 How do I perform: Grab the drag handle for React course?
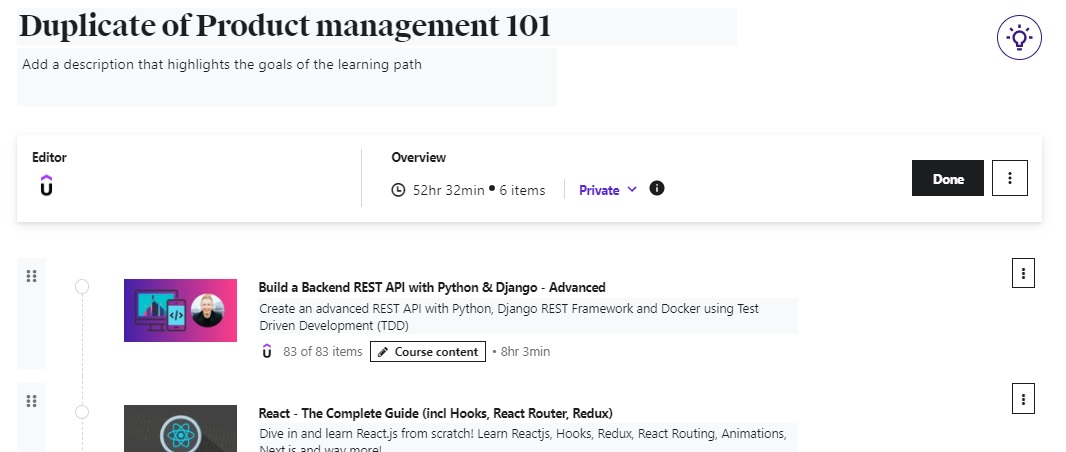(31, 401)
